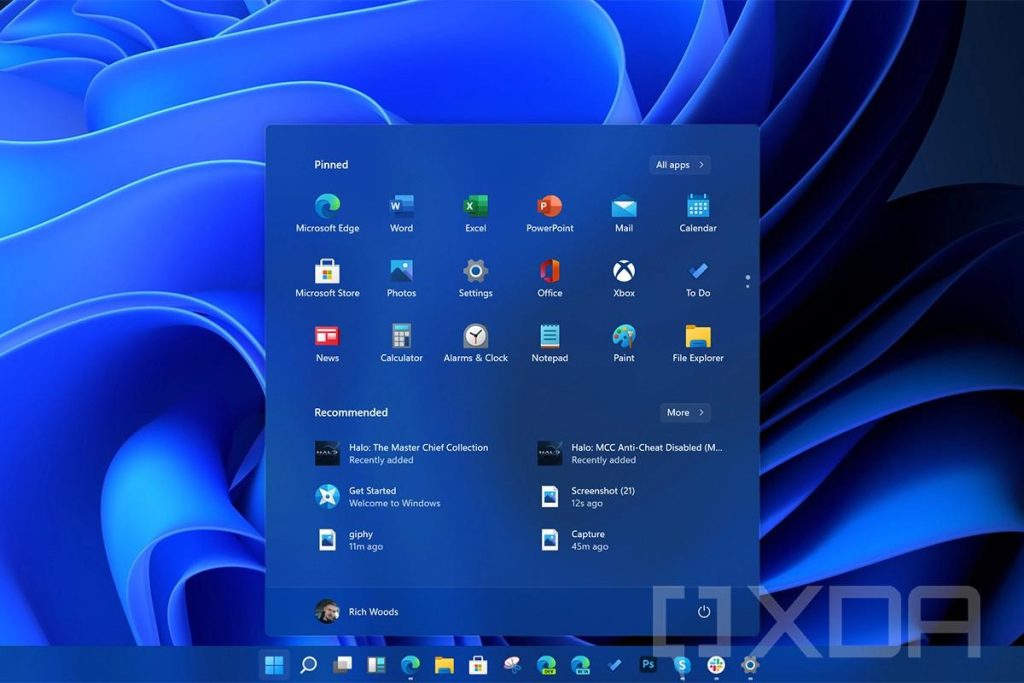Screen dimensions: 1024x683
Task: Open Halo: The Master Chief Collection
Action: point(402,453)
